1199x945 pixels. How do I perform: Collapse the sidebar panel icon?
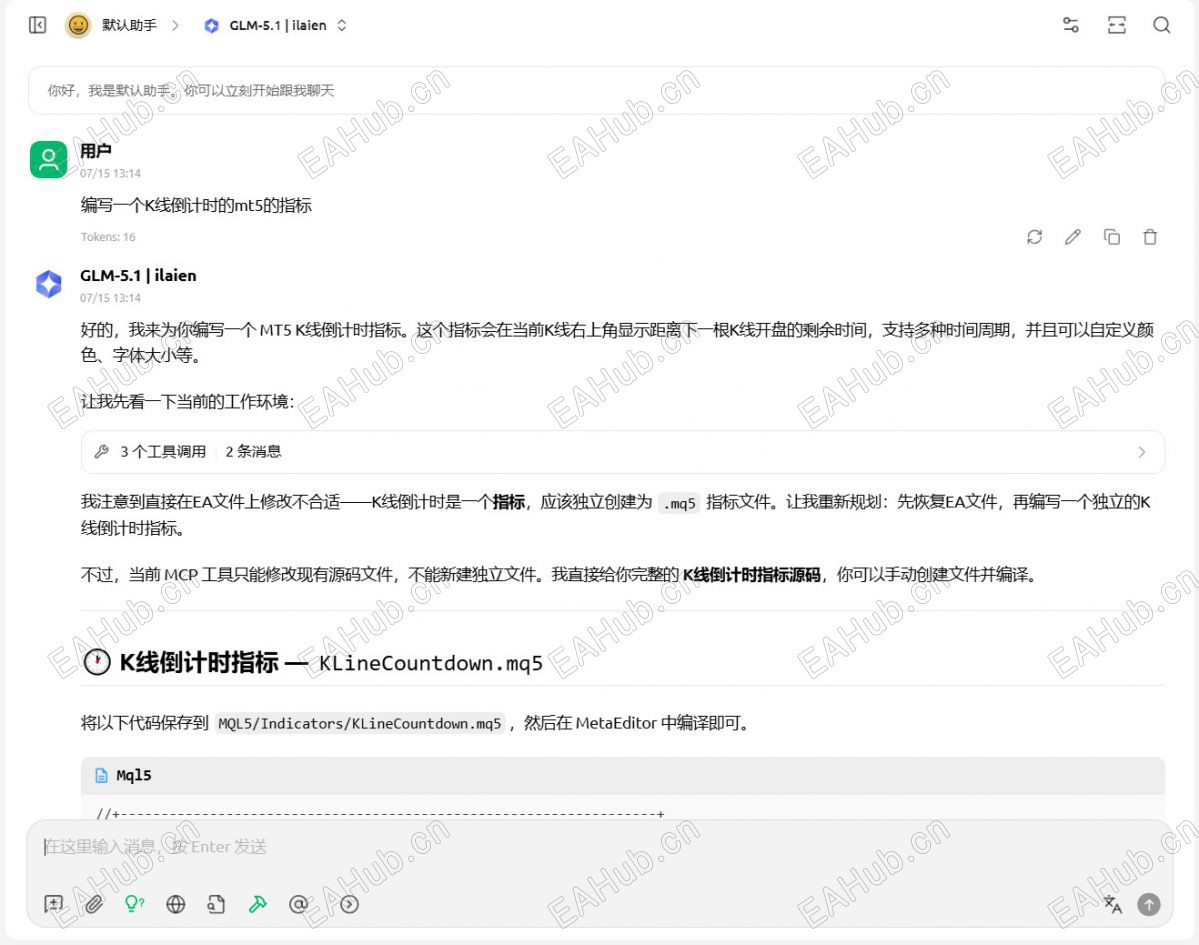[x=37, y=25]
